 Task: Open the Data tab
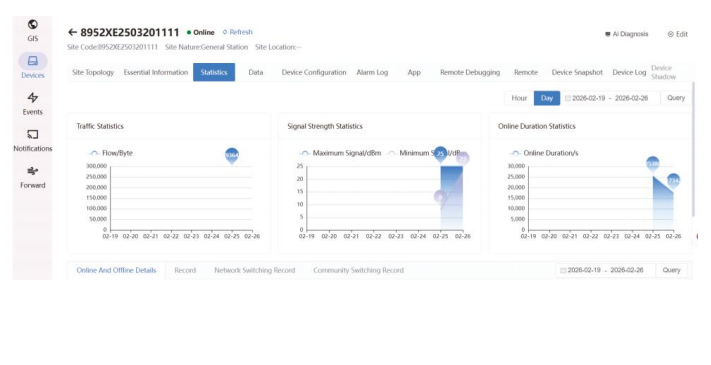pyautogui.click(x=256, y=73)
